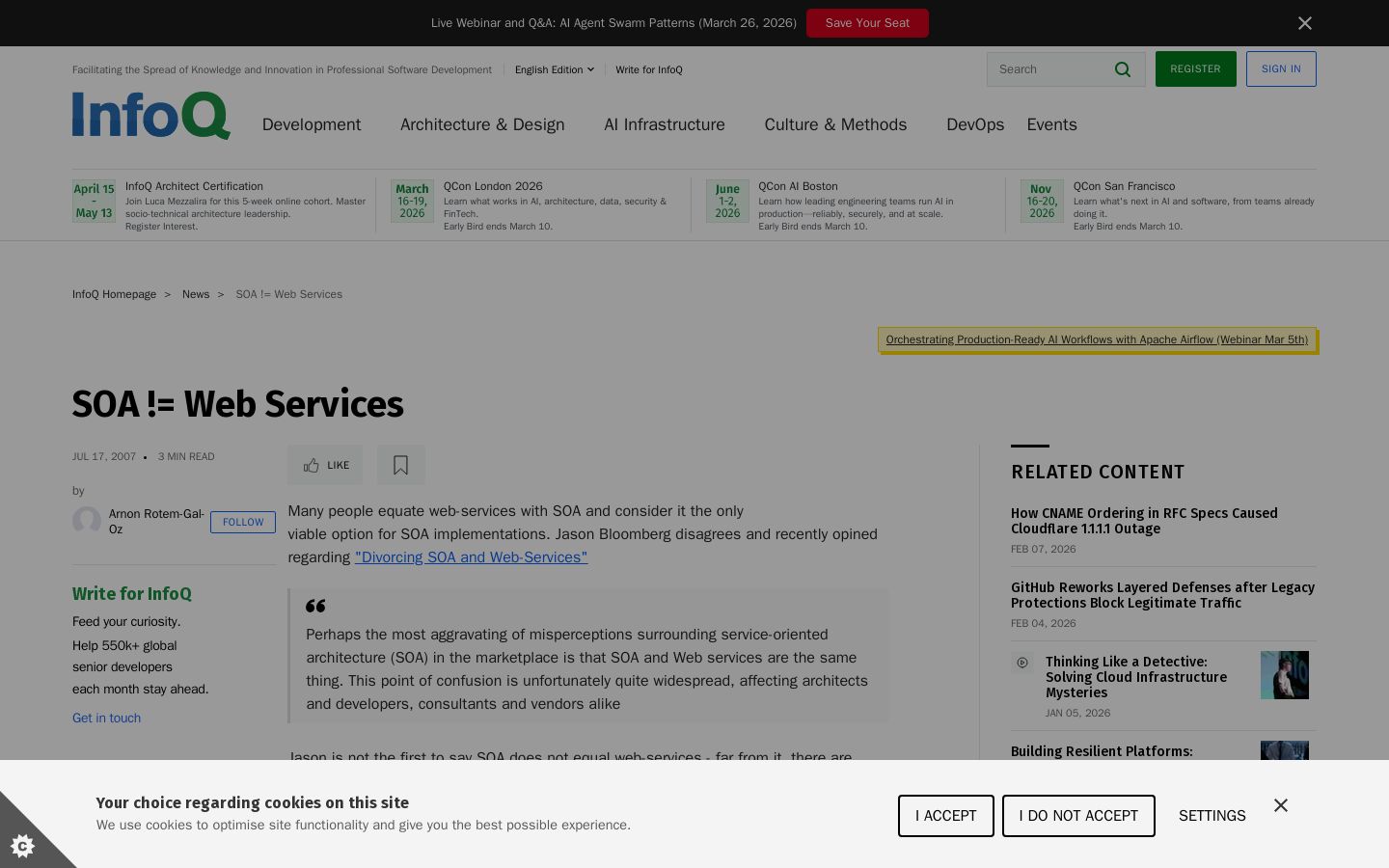1389x868 pixels.
Task: Go to News breadcrumb
Action: click(196, 294)
